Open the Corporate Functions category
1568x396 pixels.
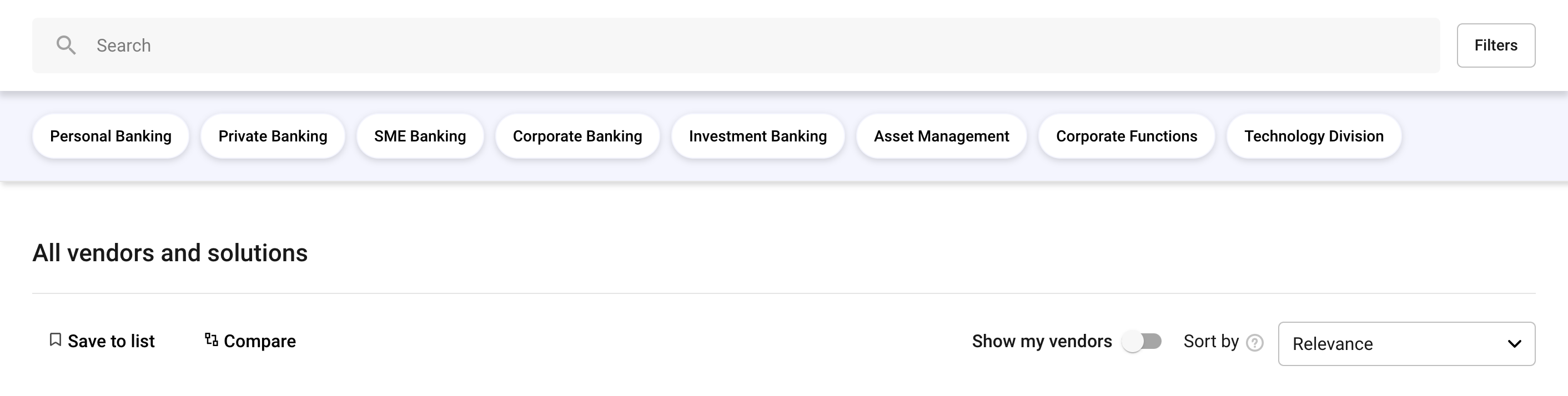pos(1126,136)
